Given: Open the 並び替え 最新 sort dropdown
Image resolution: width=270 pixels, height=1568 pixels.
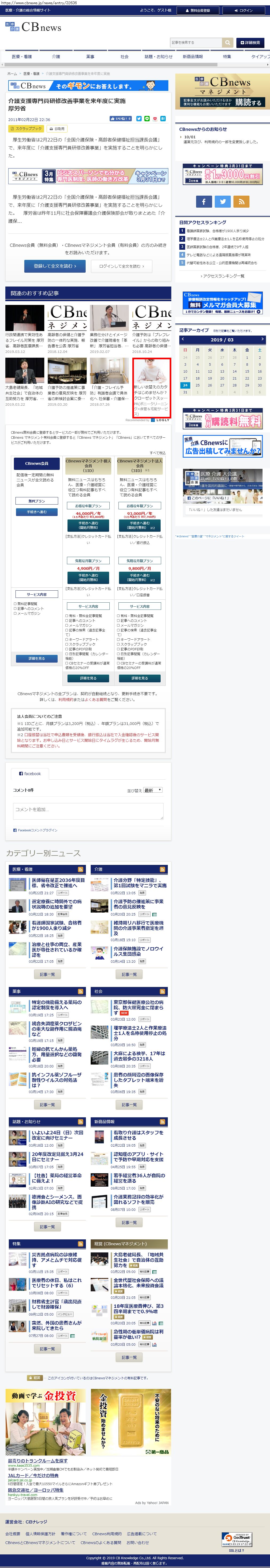Looking at the screenshot, I should pyautogui.click(x=153, y=790).
